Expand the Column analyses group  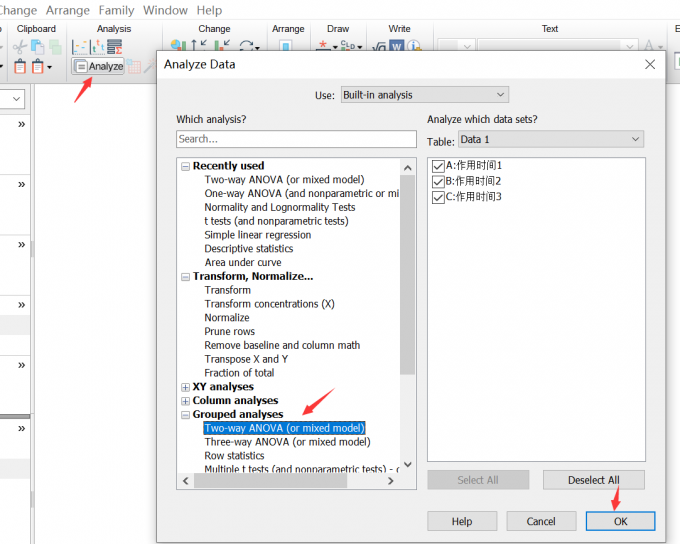click(x=185, y=401)
